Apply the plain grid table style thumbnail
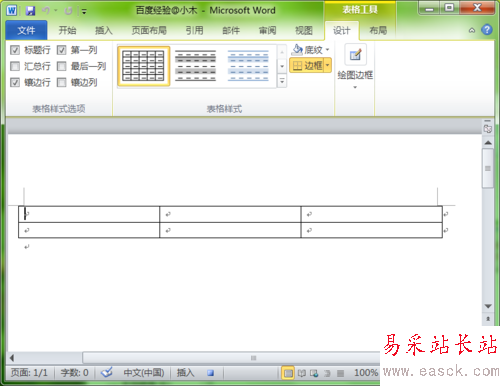This screenshot has width=500, height=386. pyautogui.click(x=144, y=66)
